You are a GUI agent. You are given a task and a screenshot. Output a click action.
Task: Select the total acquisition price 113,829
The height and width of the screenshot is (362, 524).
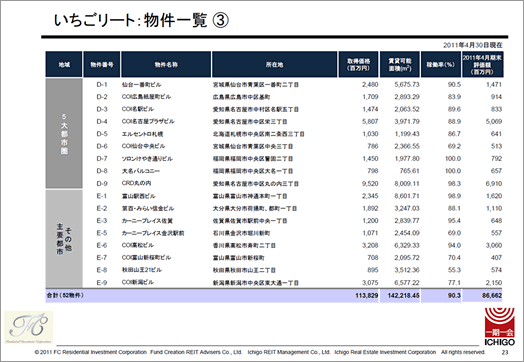pyautogui.click(x=367, y=295)
